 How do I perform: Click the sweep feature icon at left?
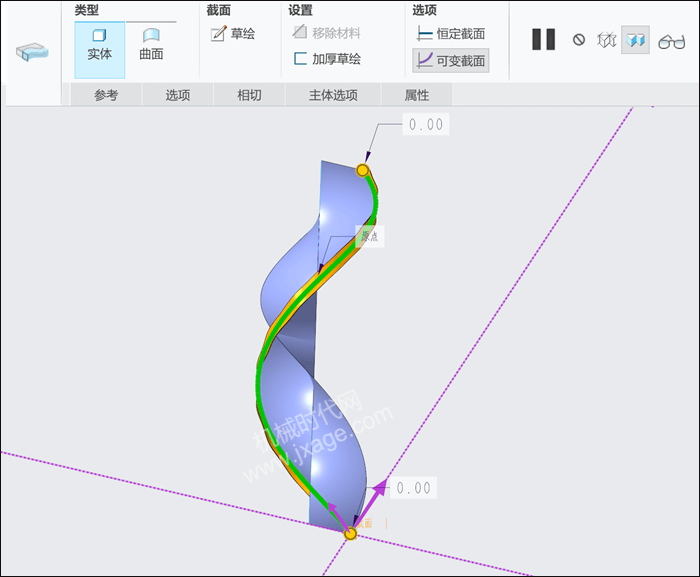(x=32, y=52)
